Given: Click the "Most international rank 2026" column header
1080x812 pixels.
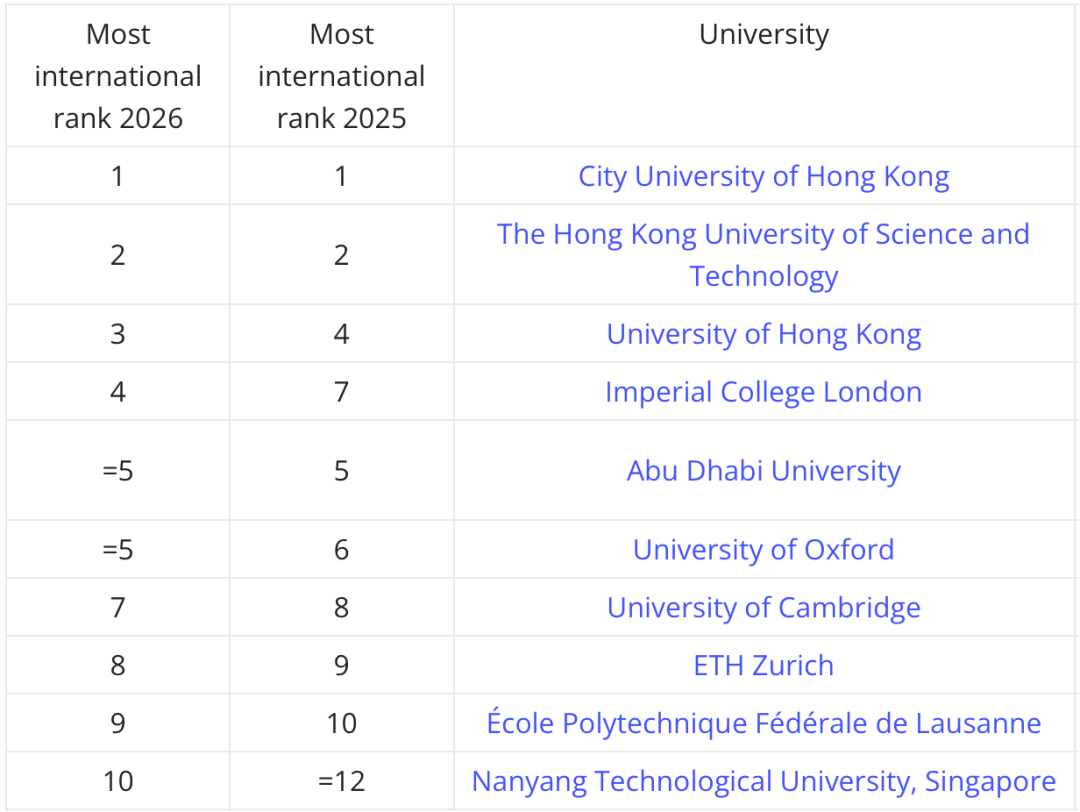Looking at the screenshot, I should click(x=118, y=76).
